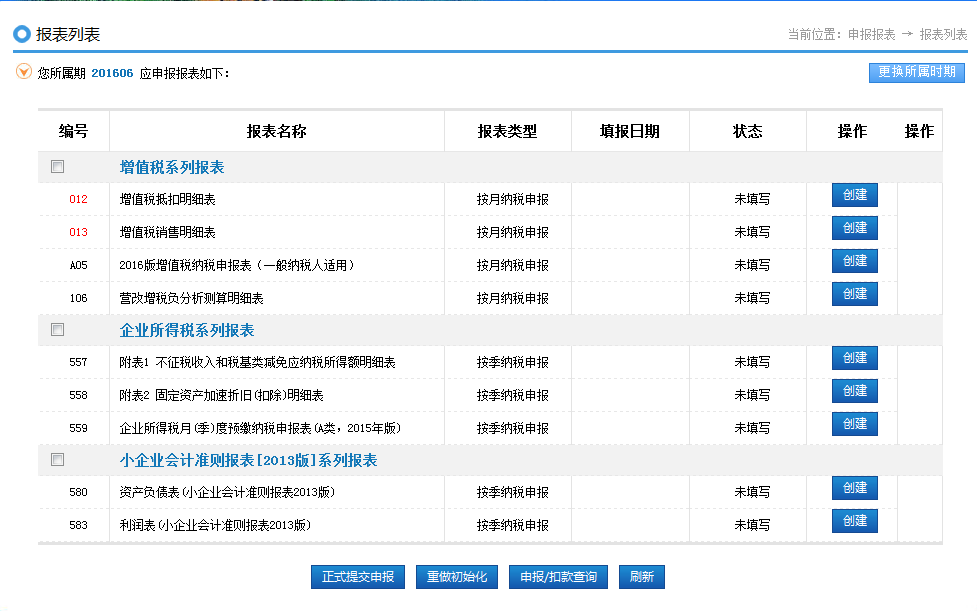Click report code 580
977x611 pixels.
point(79,493)
